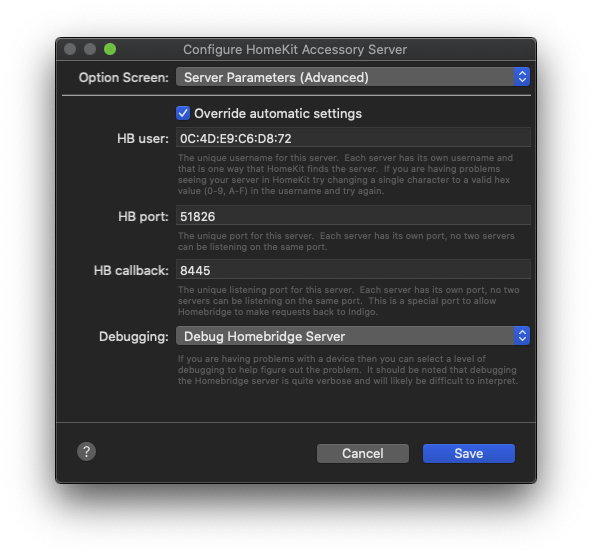Click the 'HB callback:' label
Screen dimensions: 592x557
[131, 270]
